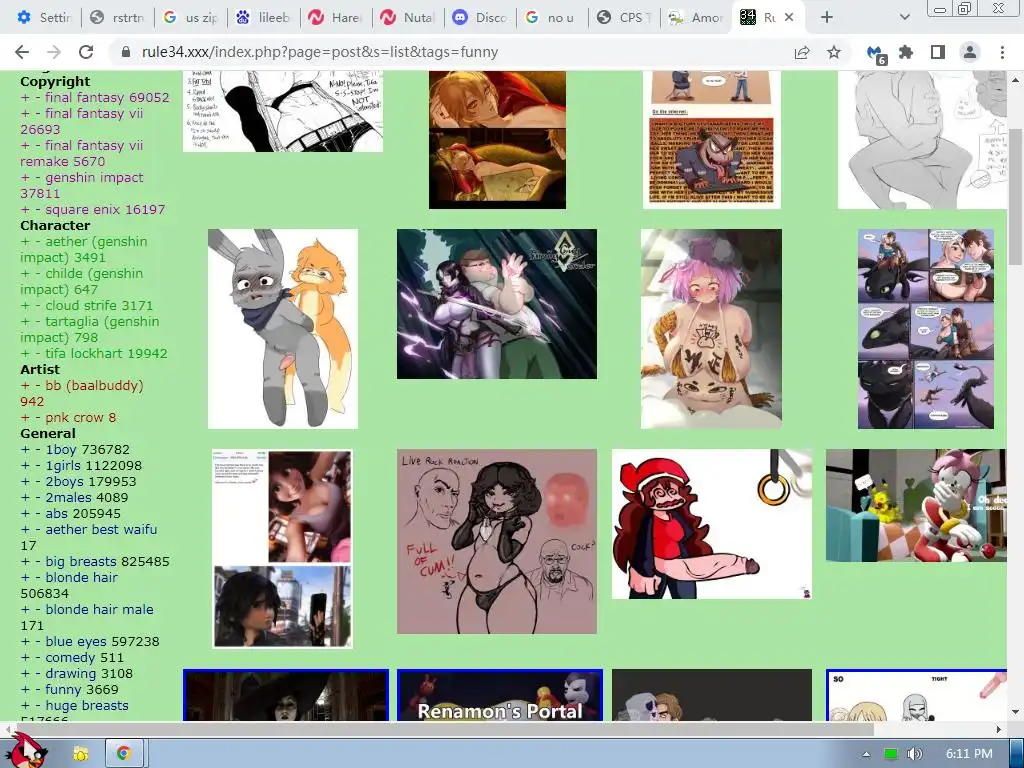The image size is (1024, 768).
Task: Open the tab search dropdown chevron
Action: coord(904,18)
